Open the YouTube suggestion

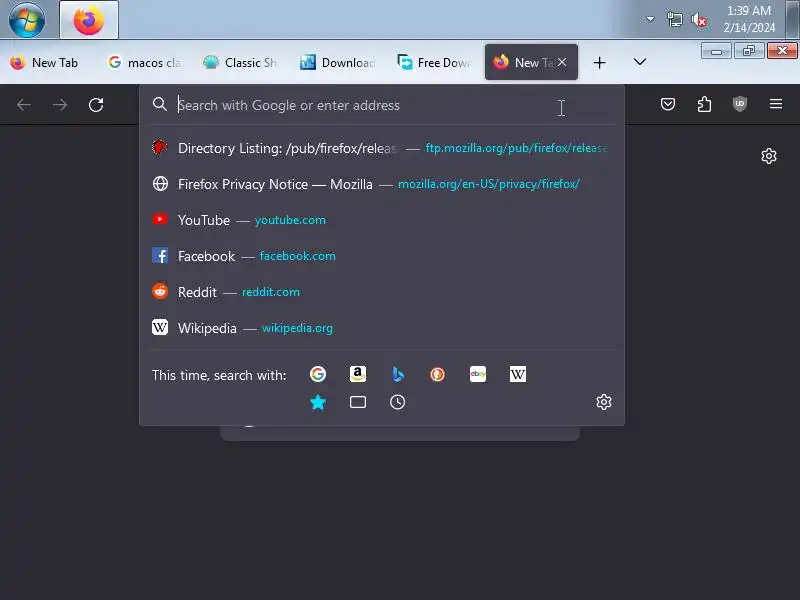click(382, 220)
